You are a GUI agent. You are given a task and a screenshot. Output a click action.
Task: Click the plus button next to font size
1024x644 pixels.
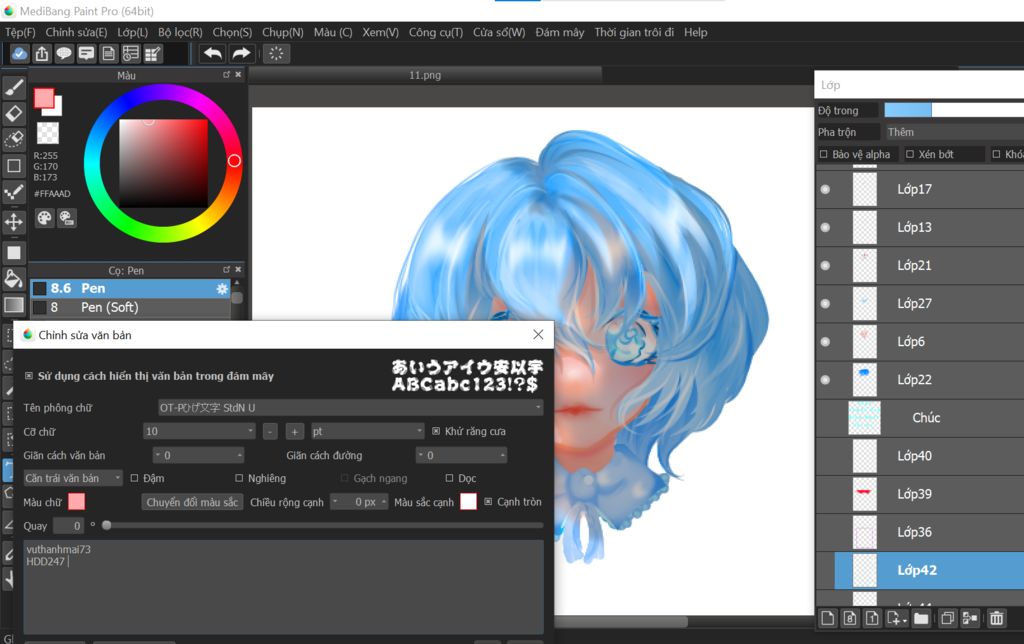point(295,431)
